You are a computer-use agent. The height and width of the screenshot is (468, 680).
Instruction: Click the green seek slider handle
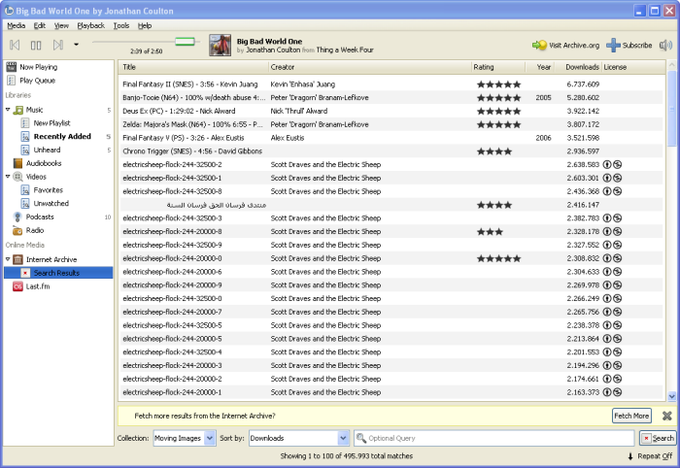click(x=185, y=42)
